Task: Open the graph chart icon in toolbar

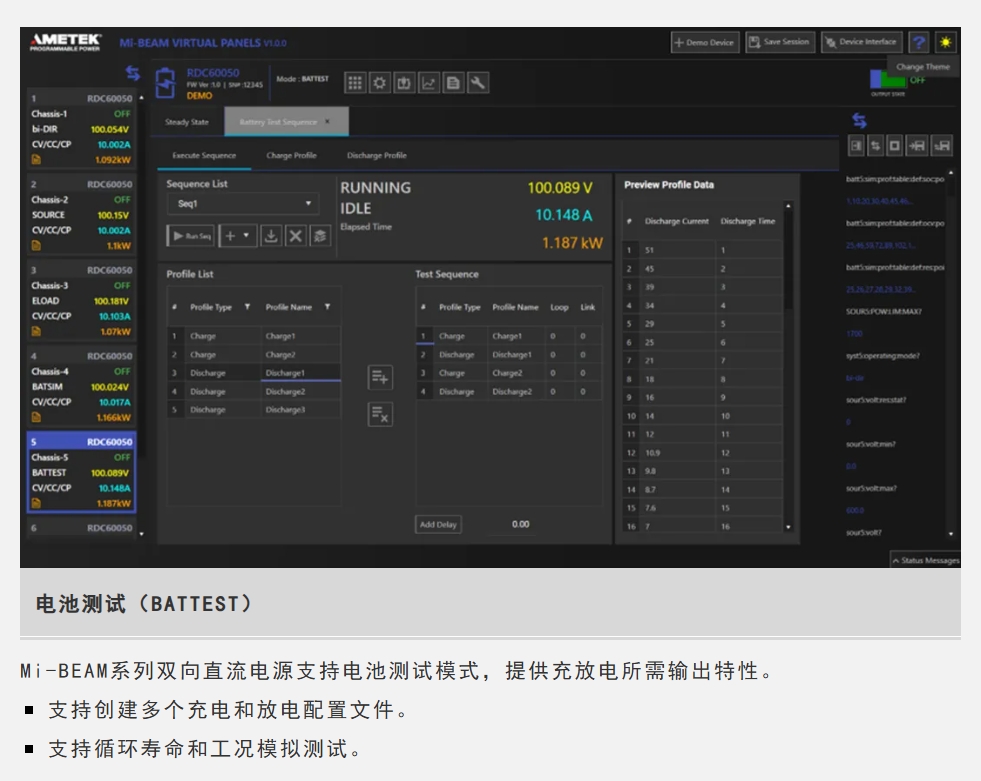Action: coord(429,83)
